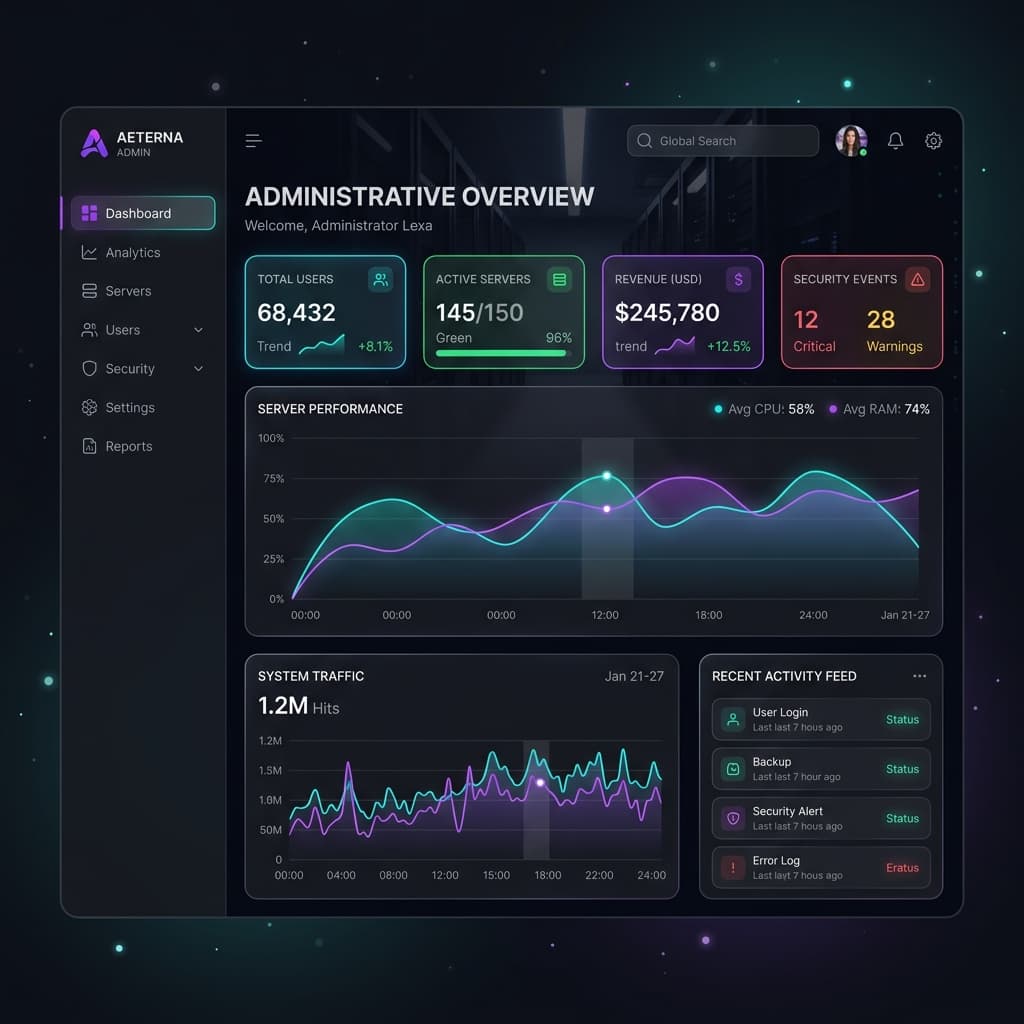The height and width of the screenshot is (1024, 1024).
Task: Open the Jan 21-27 range in System Traffic
Action: point(633,676)
